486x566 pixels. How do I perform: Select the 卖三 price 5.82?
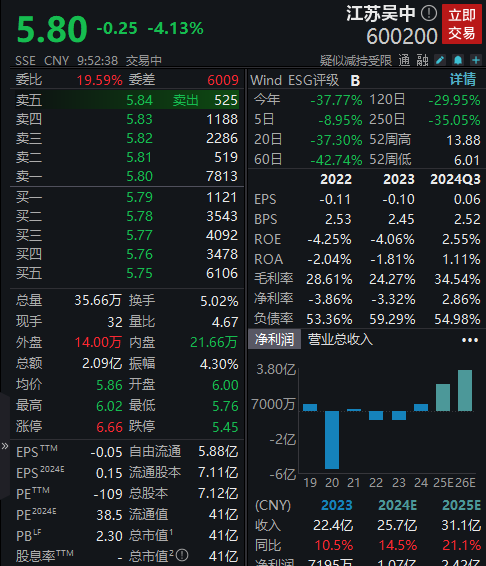tap(139, 138)
